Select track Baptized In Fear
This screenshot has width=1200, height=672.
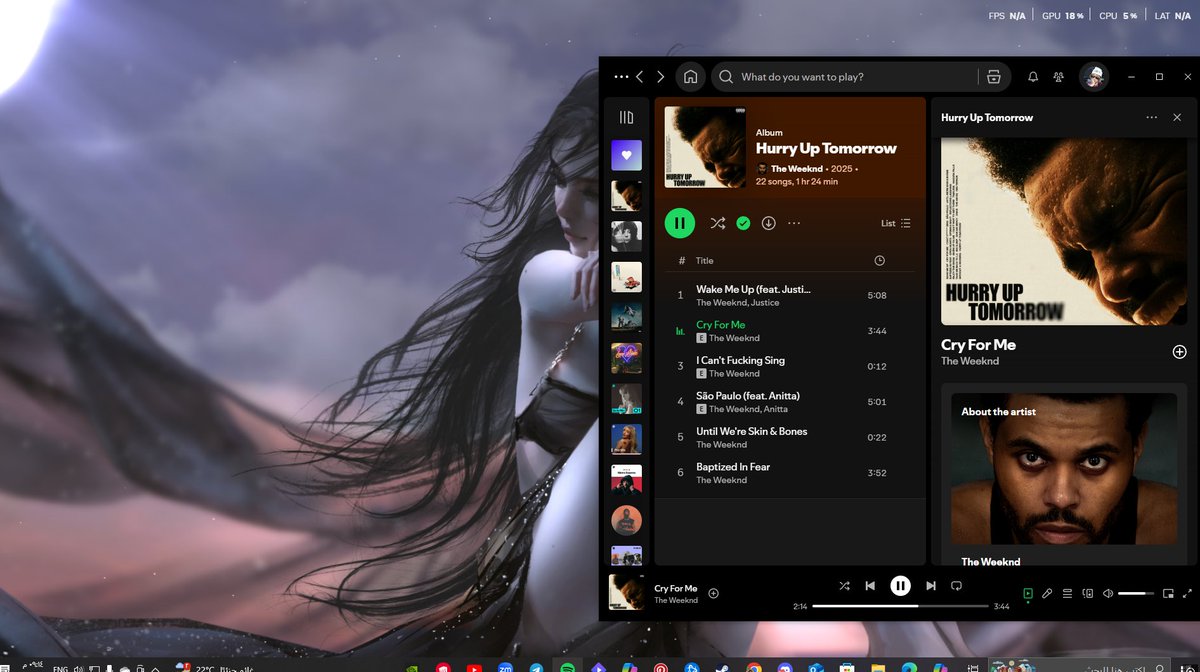coord(790,473)
